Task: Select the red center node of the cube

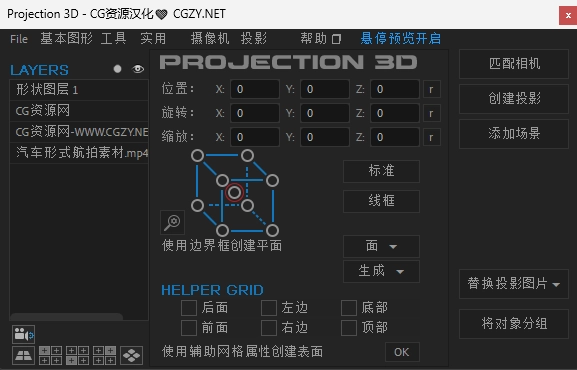Action: (x=234, y=192)
